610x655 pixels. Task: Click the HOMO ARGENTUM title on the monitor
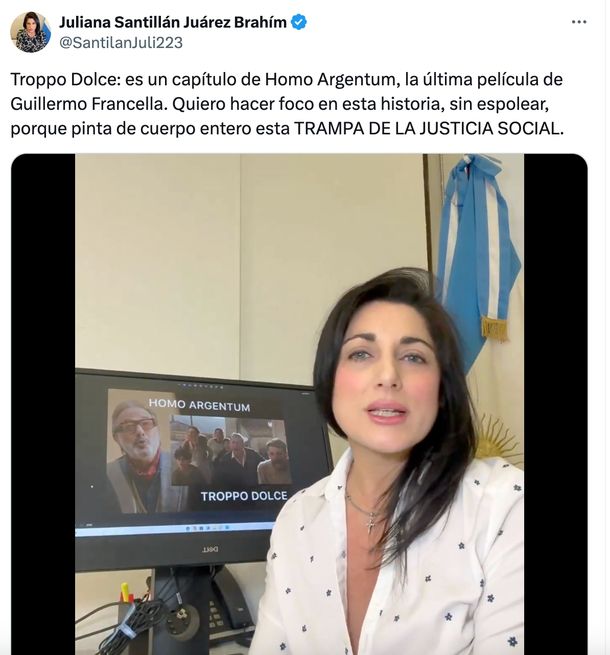[x=199, y=405]
